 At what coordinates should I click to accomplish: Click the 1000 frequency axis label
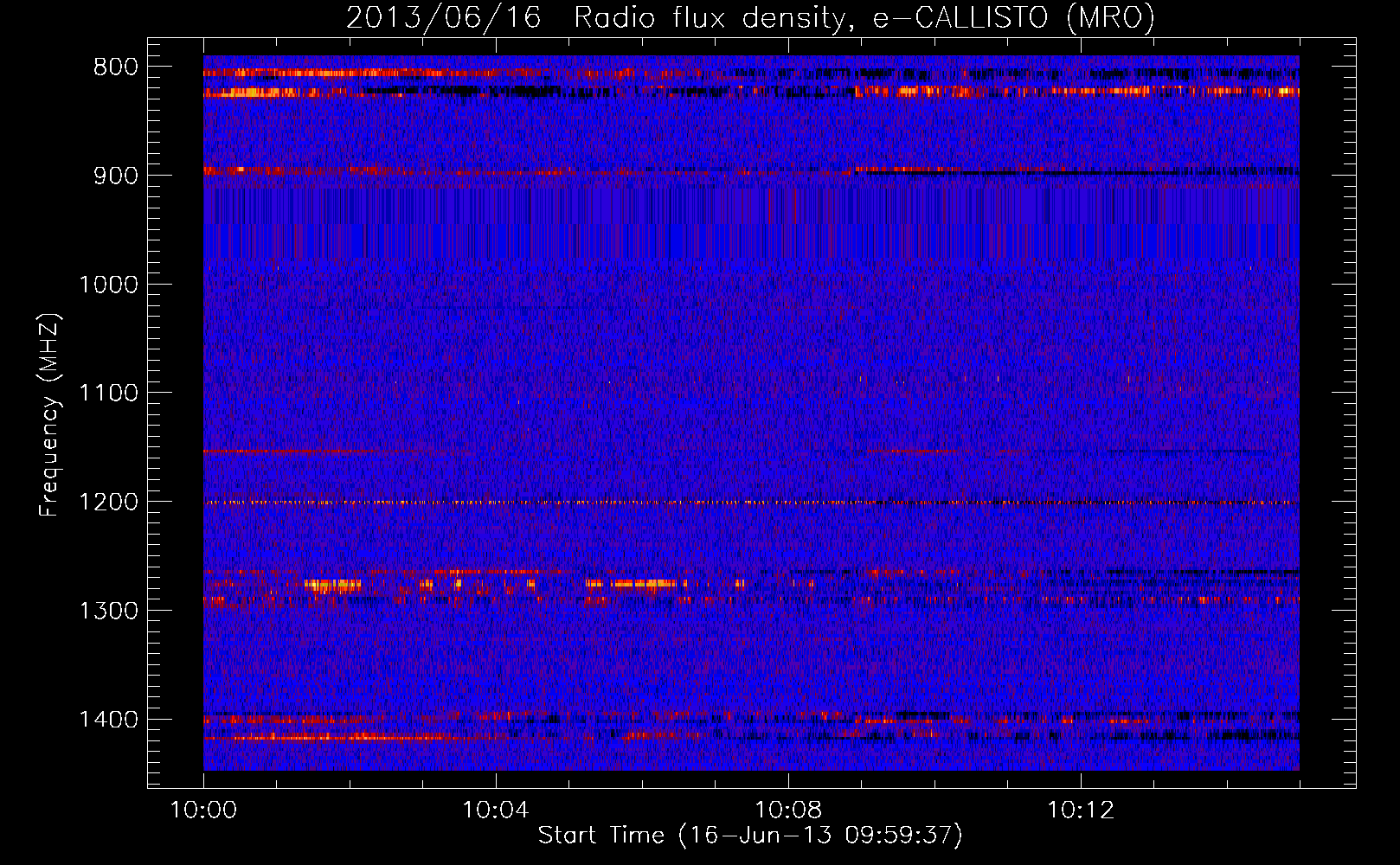coord(108,285)
